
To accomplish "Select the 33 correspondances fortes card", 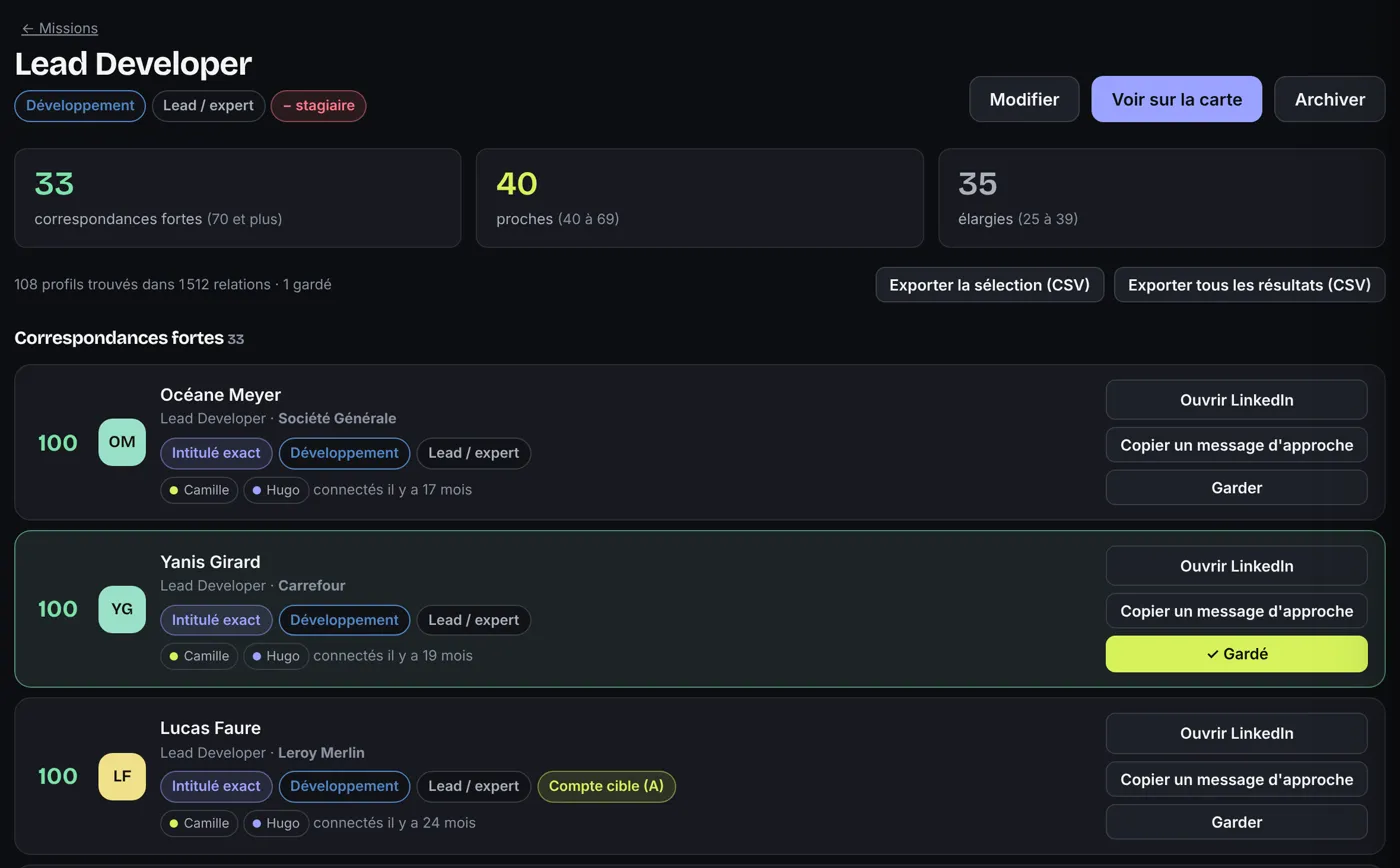I will 238,198.
